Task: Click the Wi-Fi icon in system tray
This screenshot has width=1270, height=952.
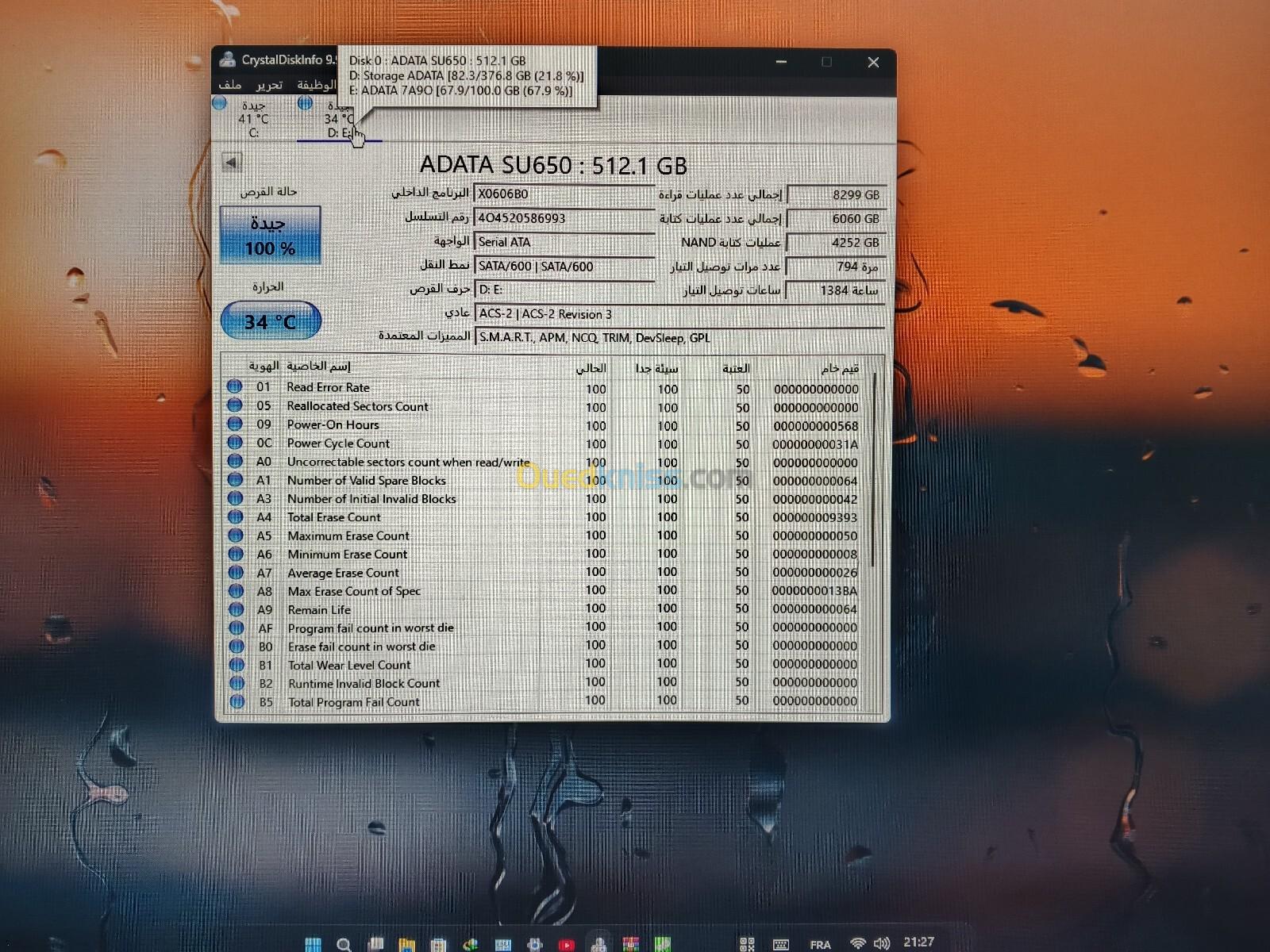Action: tap(857, 943)
